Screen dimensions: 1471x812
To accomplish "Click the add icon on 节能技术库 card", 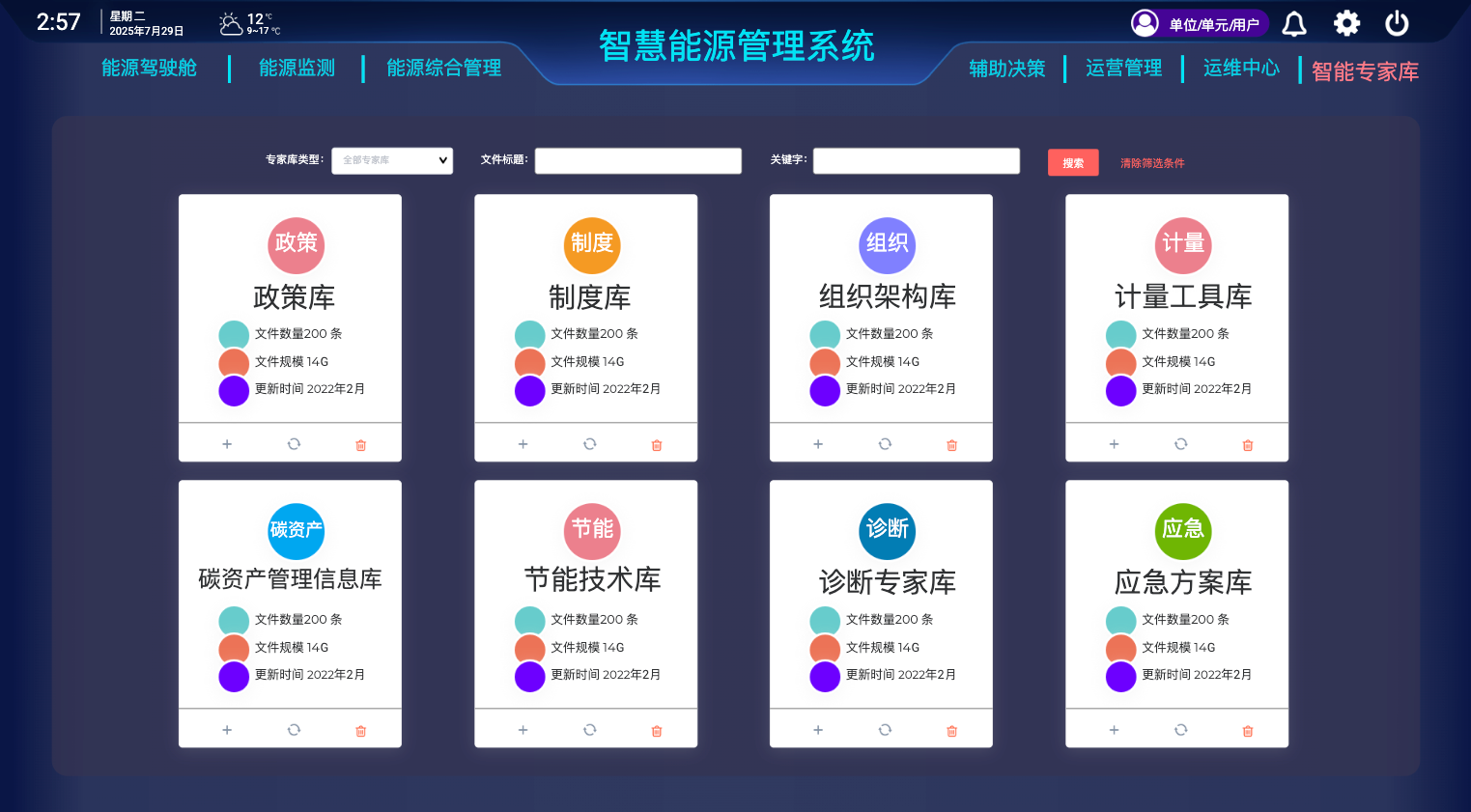I will click(x=523, y=730).
